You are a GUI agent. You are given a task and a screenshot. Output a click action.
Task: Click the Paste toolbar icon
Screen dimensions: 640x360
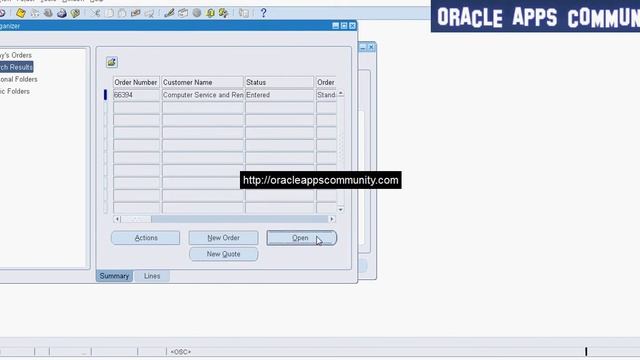pyautogui.click(x=122, y=13)
